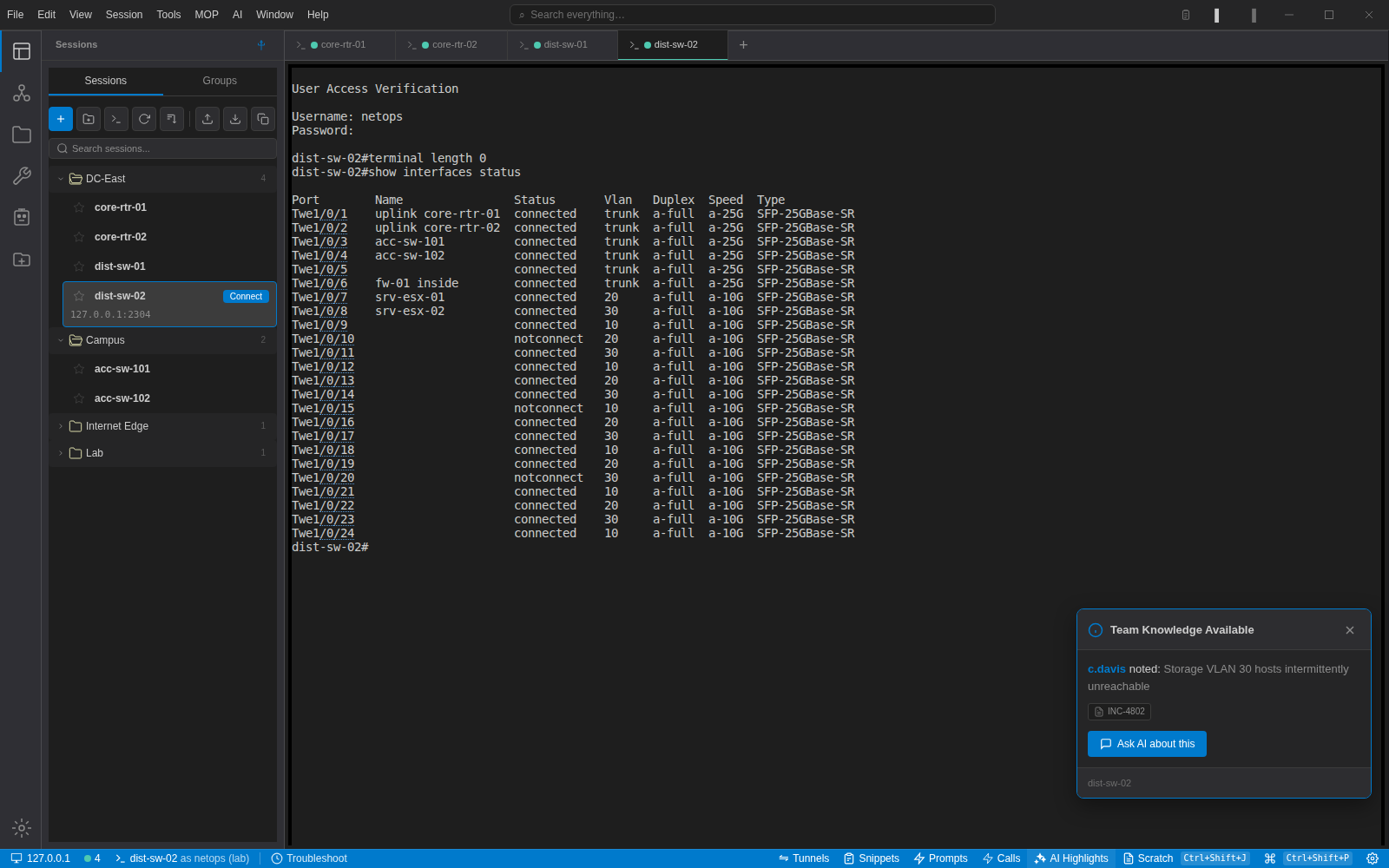Open the robot AI agent panel
The height and width of the screenshot is (868, 1389).
pos(22,217)
